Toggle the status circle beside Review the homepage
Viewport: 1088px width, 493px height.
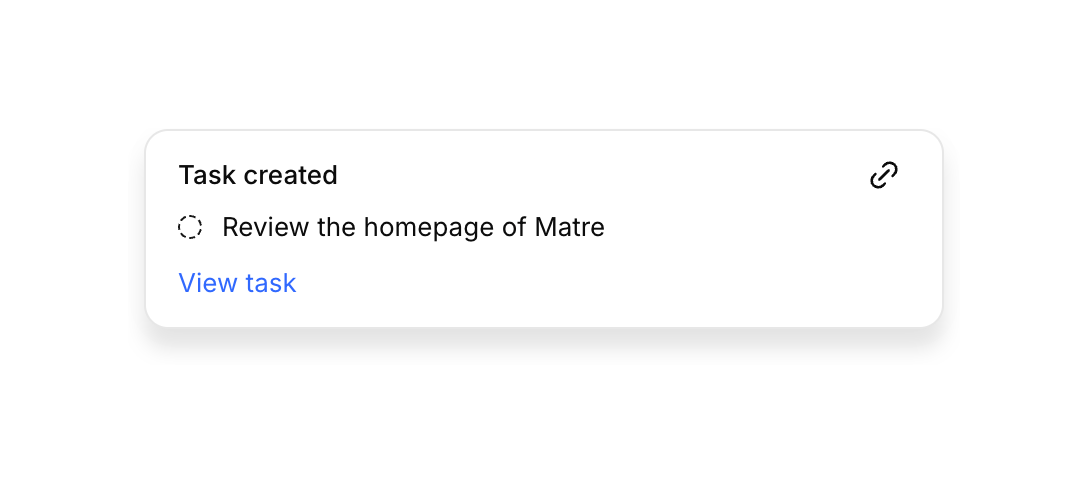point(190,228)
